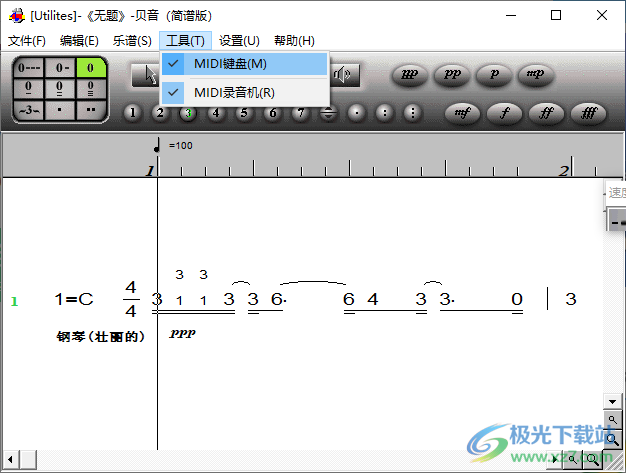Select the three octave dots button
This screenshot has height=473, width=626.
[x=412, y=113]
